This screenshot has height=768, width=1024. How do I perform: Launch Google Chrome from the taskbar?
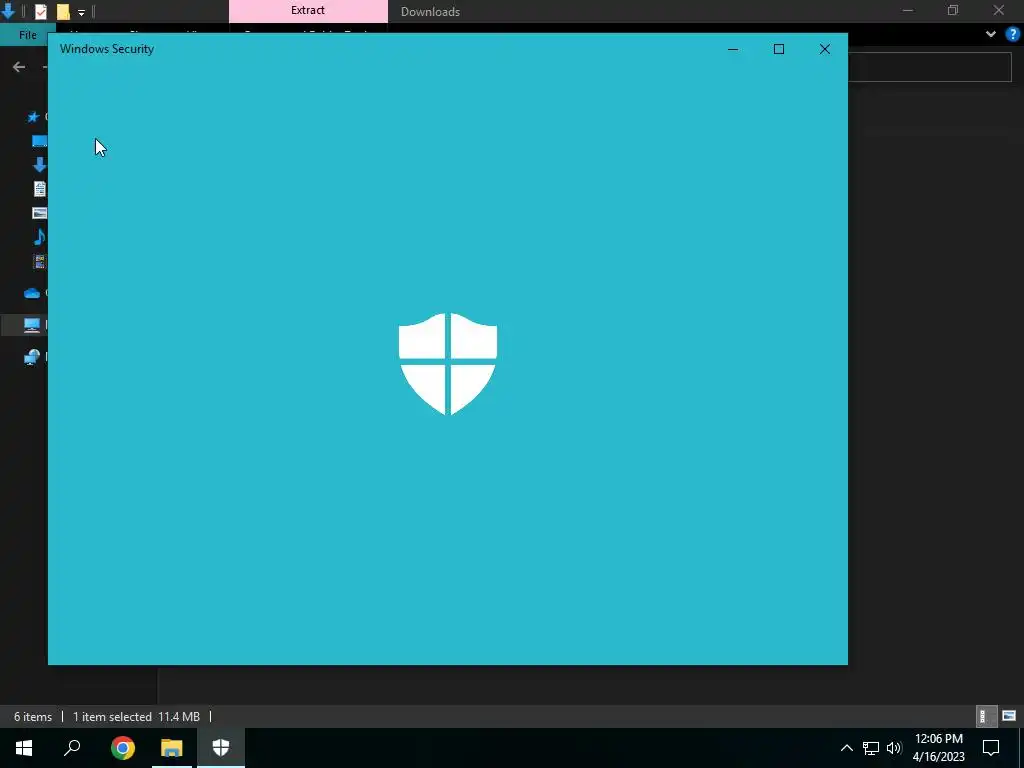[123, 748]
